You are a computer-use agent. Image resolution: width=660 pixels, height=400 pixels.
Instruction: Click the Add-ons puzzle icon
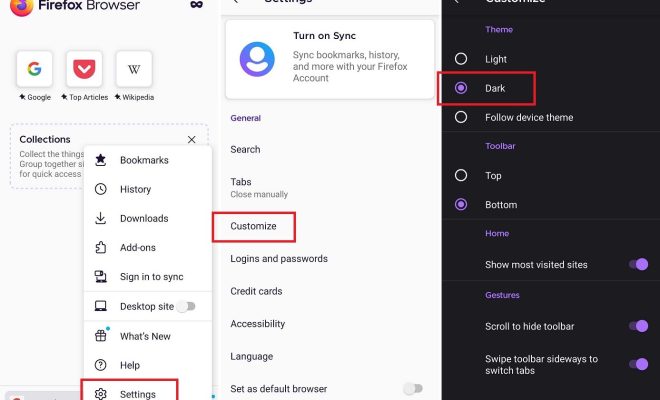101,247
